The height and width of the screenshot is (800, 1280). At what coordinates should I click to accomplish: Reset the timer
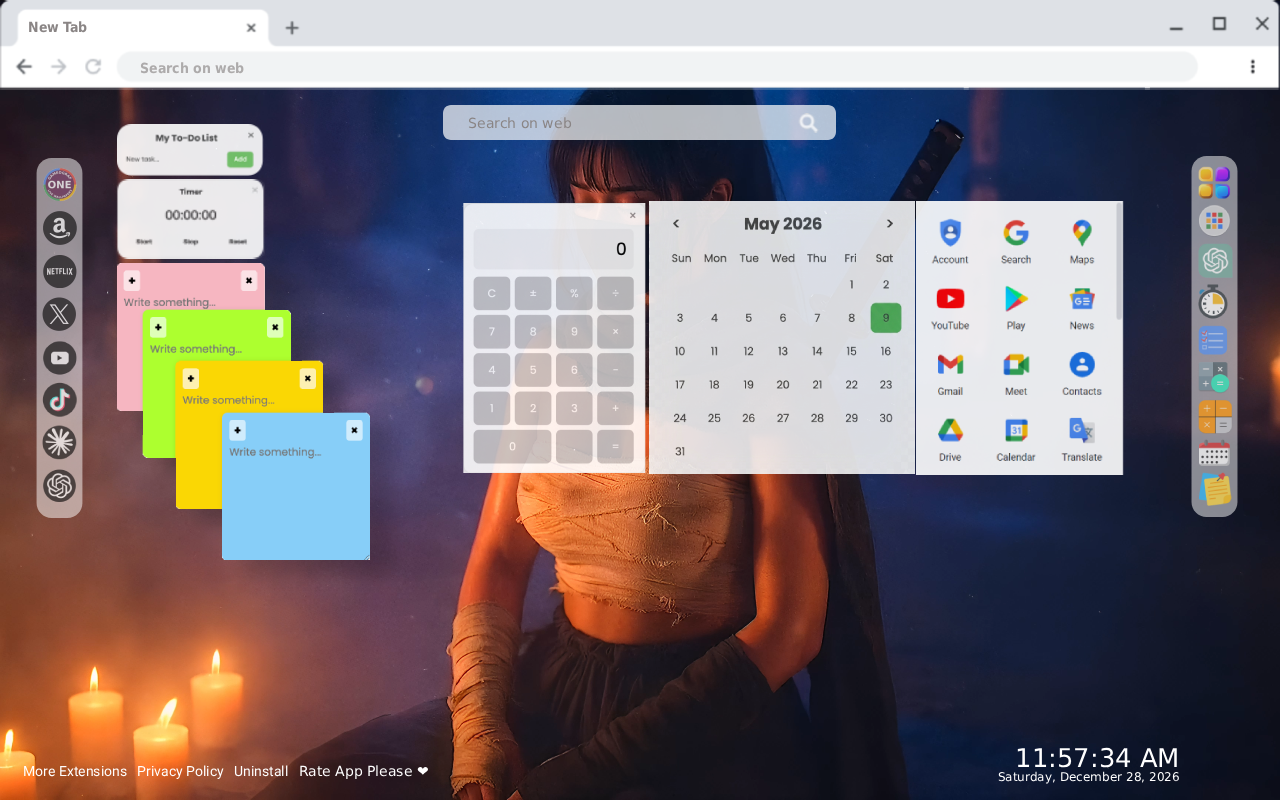coord(238,242)
